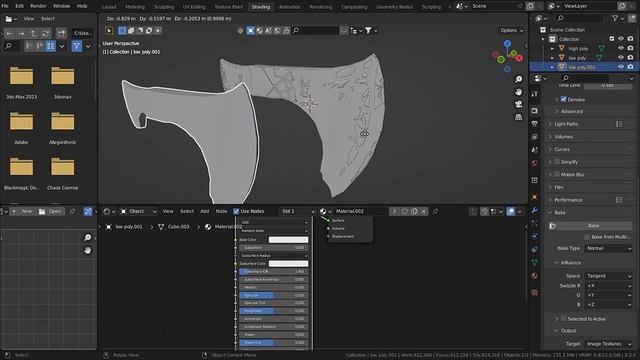Hide low poly.001 with eye icon
The width and height of the screenshot is (640, 360).
pyautogui.click(x=621, y=67)
